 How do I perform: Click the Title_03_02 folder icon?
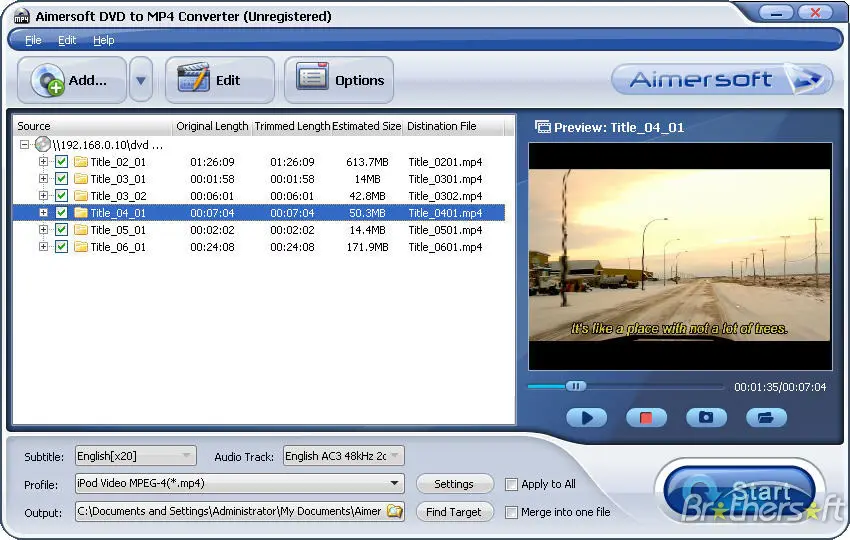81,195
